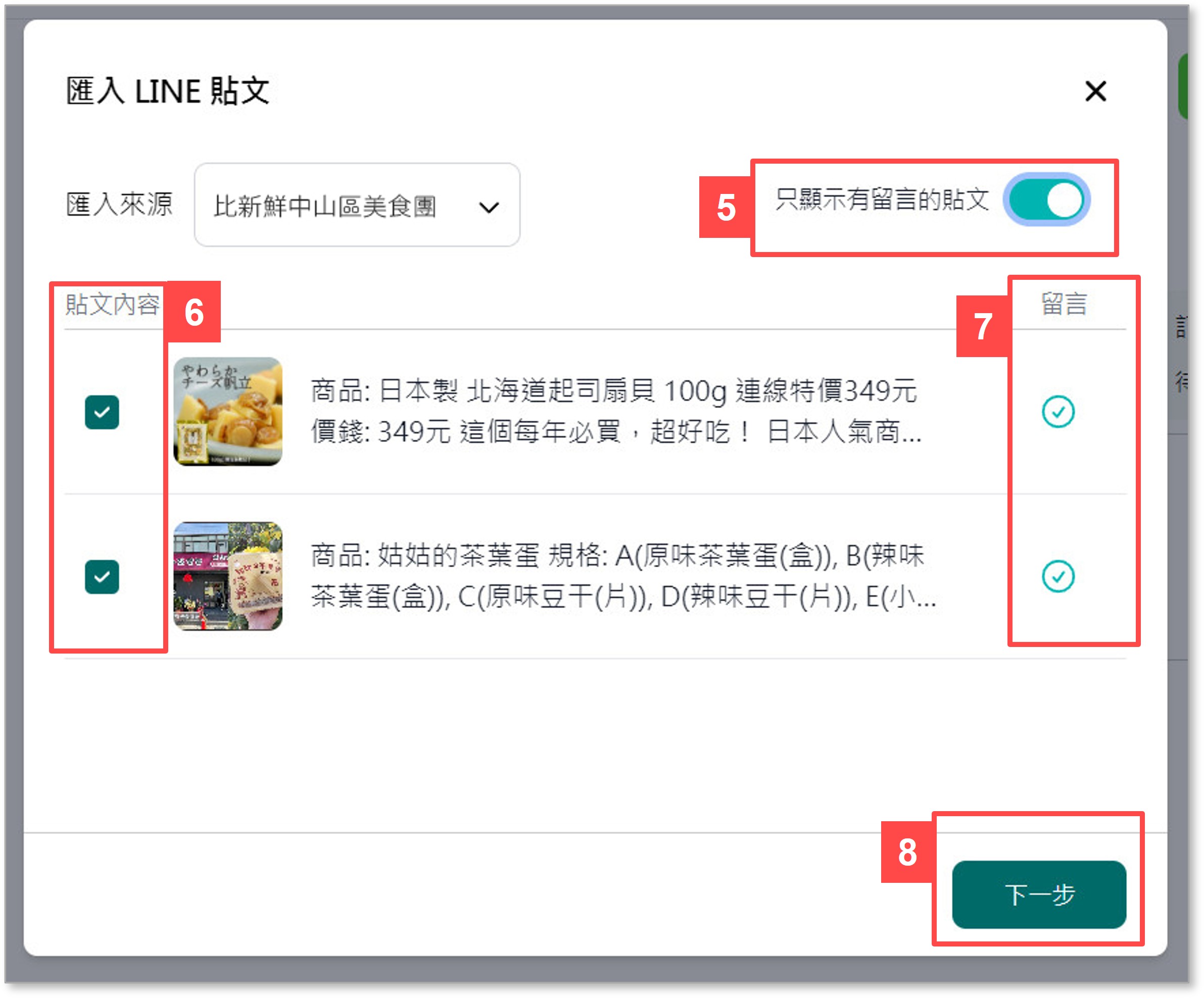The height and width of the screenshot is (998, 1204).
Task: Click red step marker number 5
Action: [725, 207]
